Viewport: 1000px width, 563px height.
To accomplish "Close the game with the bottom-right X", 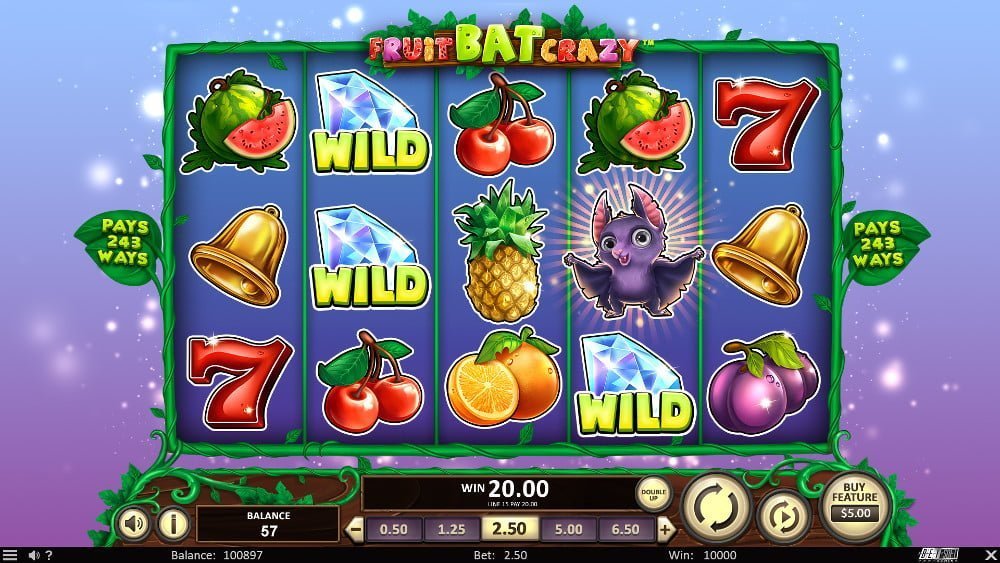I will pos(990,555).
